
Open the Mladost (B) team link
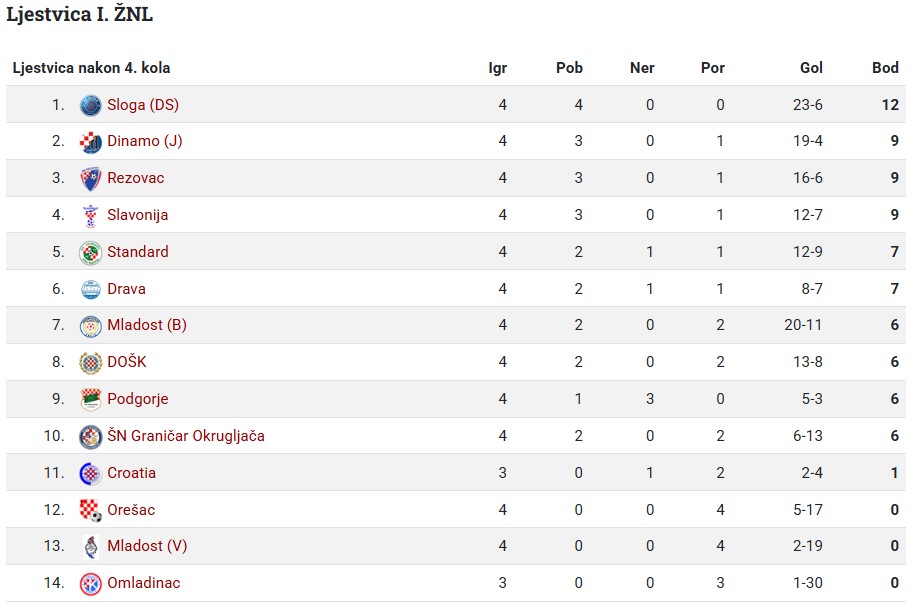tap(147, 325)
